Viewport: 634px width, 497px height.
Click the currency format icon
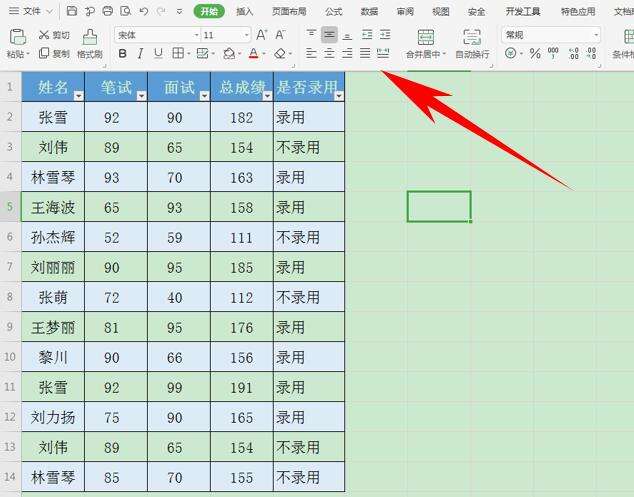point(511,53)
